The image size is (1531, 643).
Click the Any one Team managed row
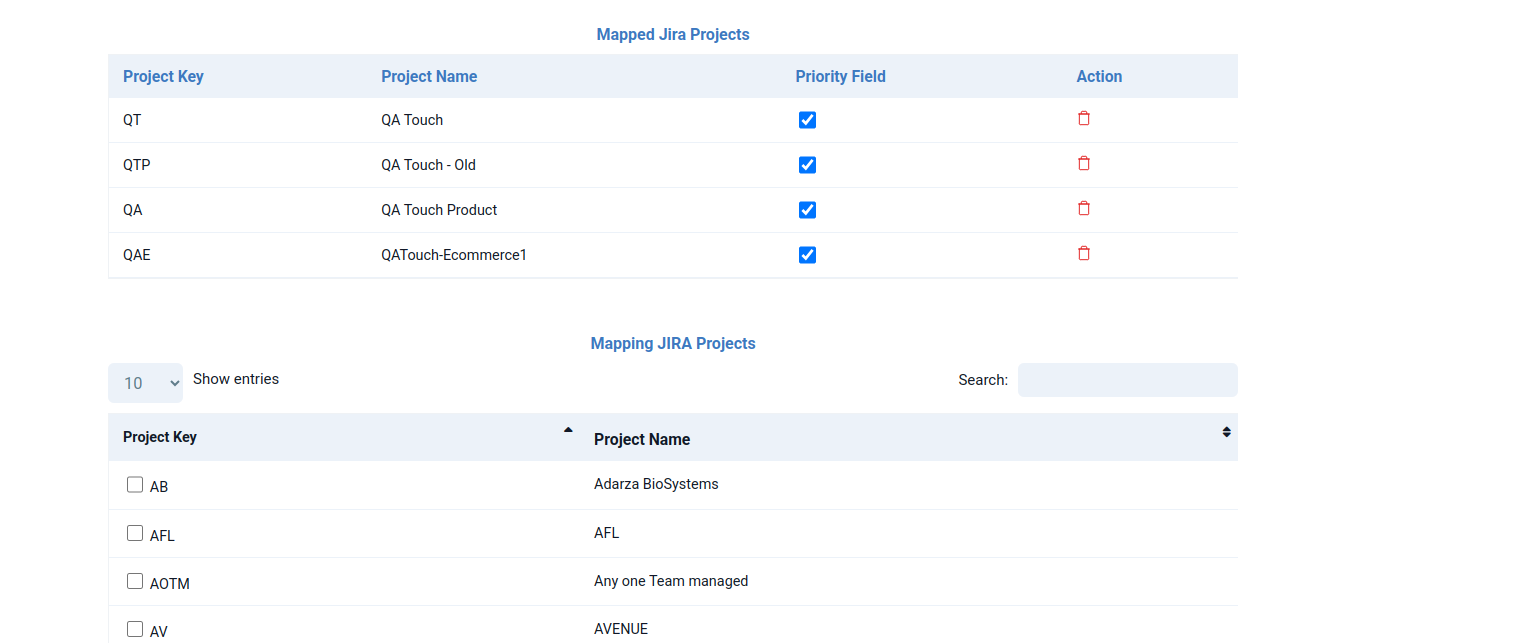[x=671, y=581]
